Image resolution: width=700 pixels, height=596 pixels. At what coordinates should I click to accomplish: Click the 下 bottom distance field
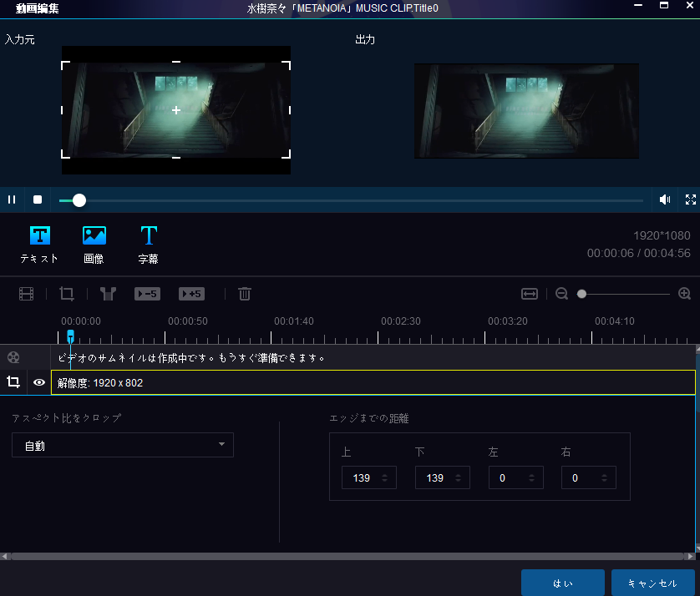tap(442, 478)
